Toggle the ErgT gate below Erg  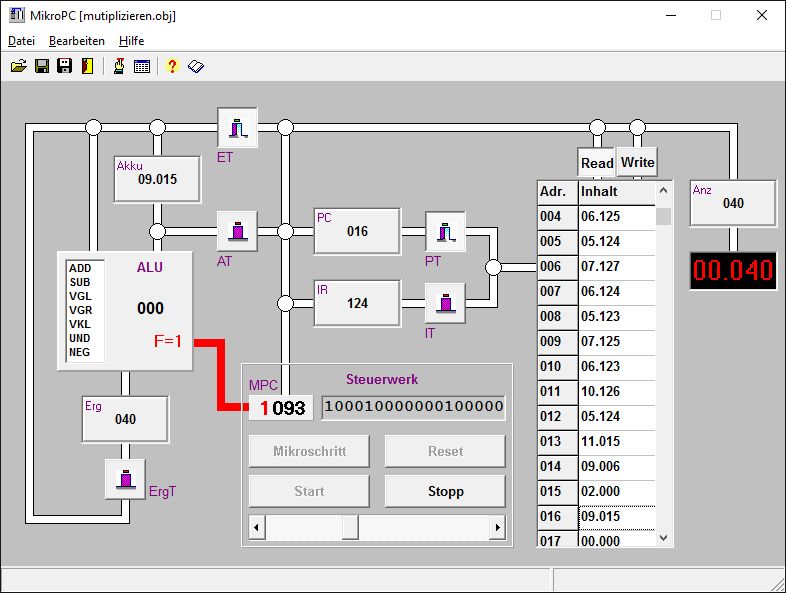click(125, 479)
